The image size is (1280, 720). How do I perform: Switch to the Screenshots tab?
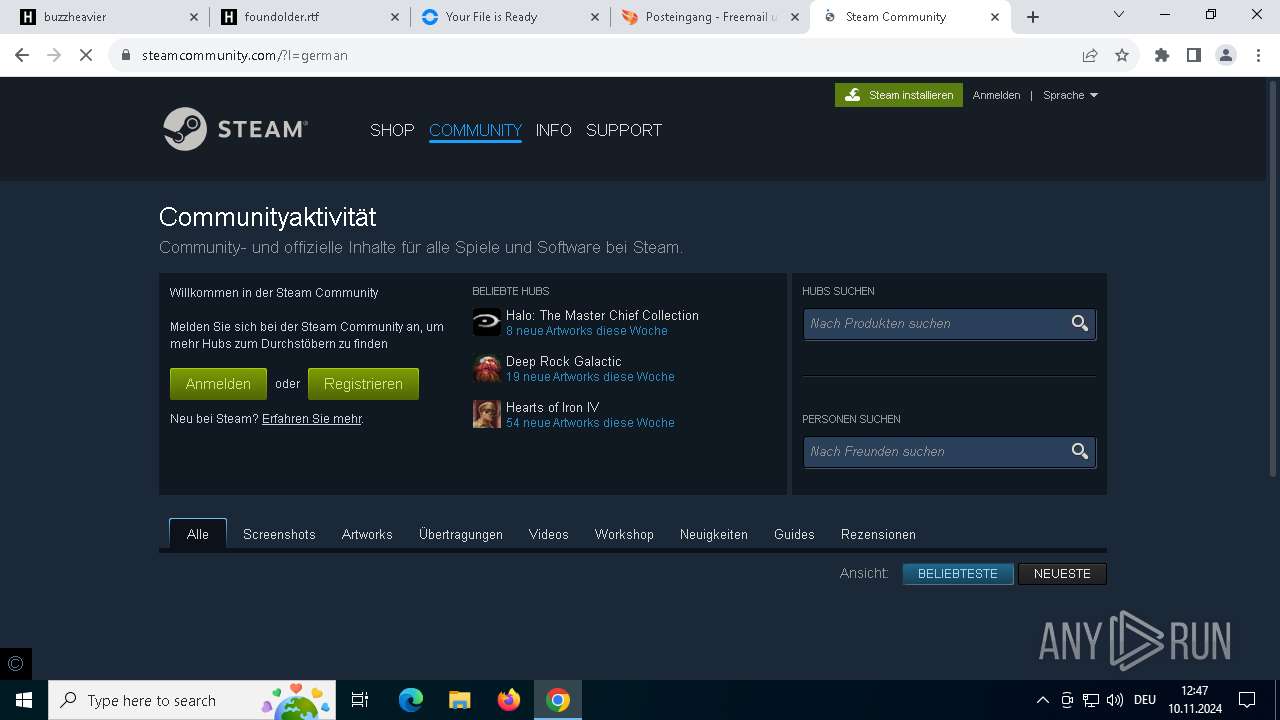pyautogui.click(x=279, y=534)
